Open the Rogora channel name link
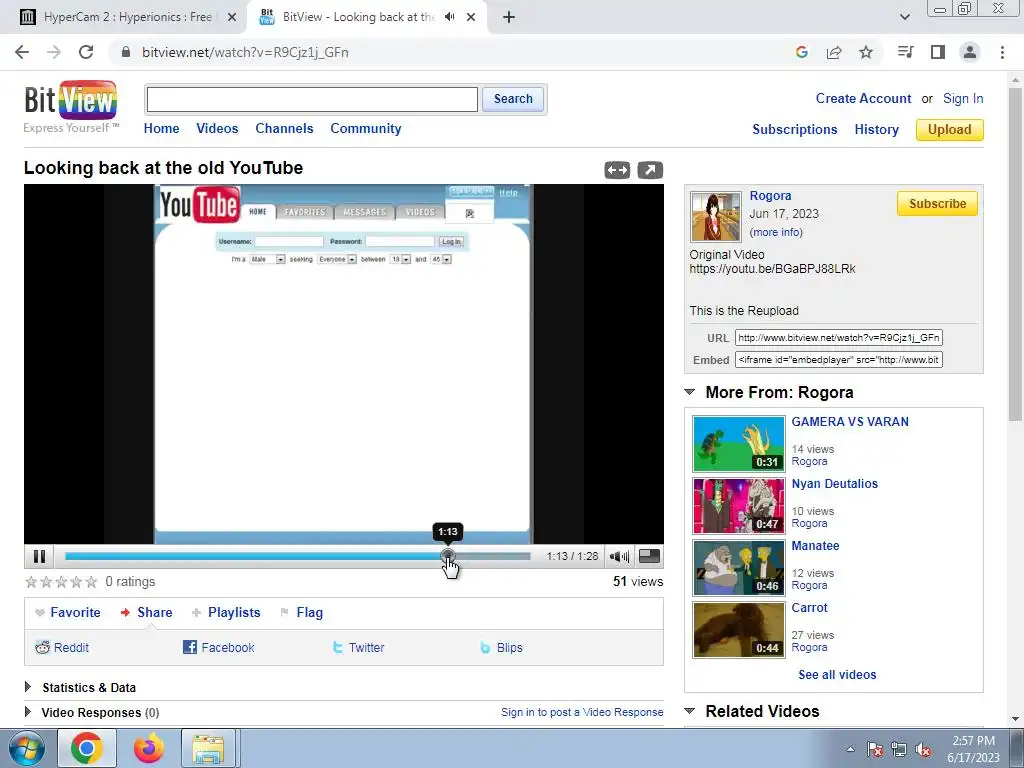Viewport: 1024px width, 768px height. point(771,195)
